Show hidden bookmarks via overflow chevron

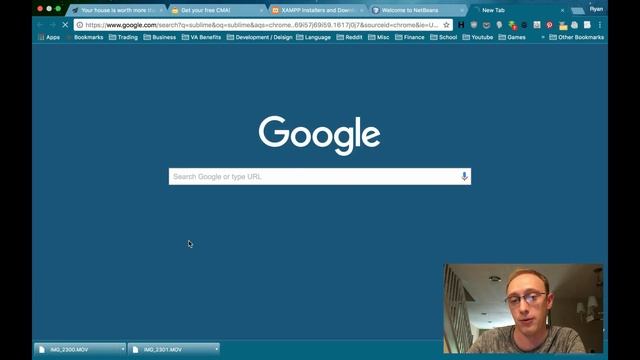(x=543, y=37)
